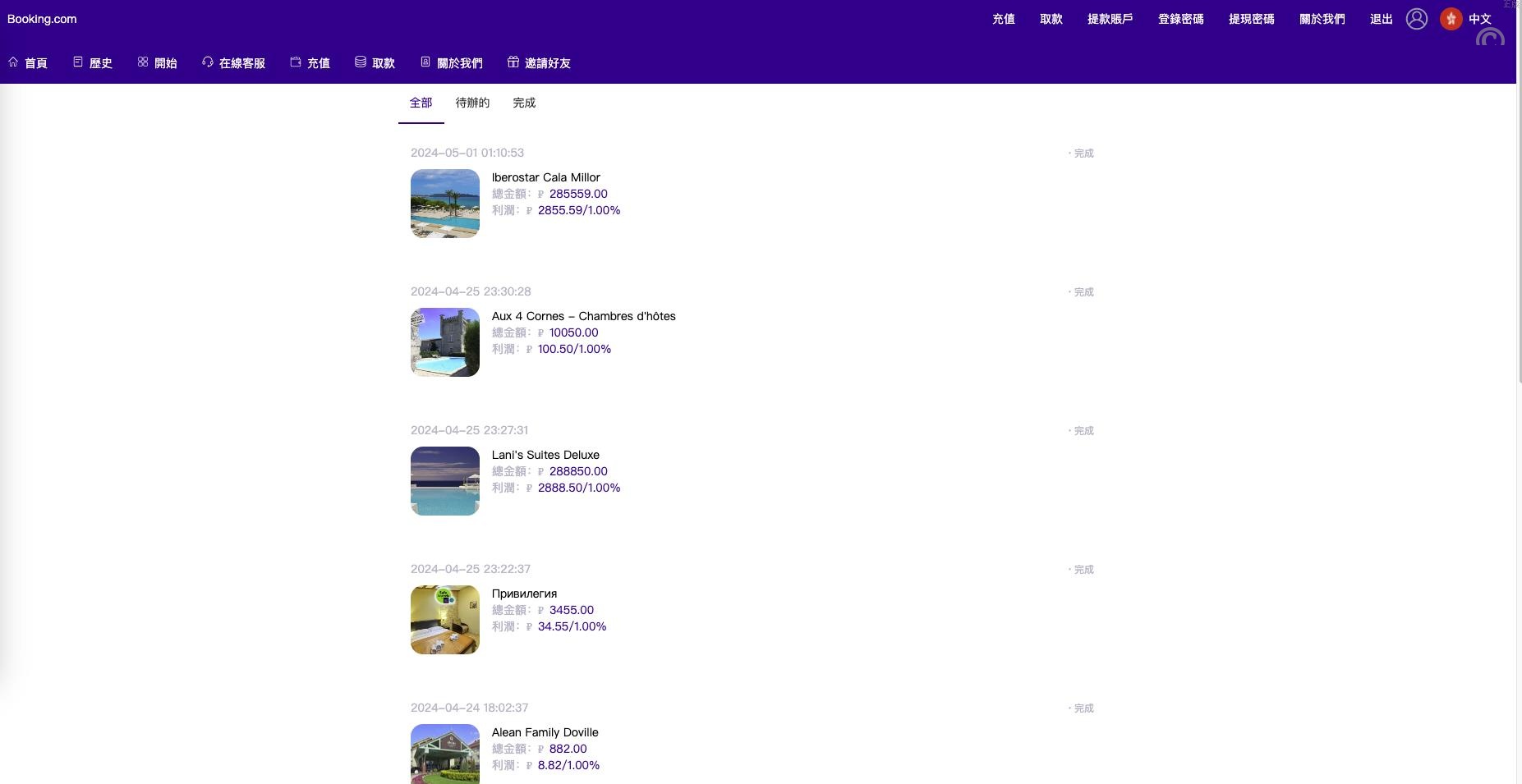
Task: Switch to the 待辦的 tab
Action: click(472, 103)
